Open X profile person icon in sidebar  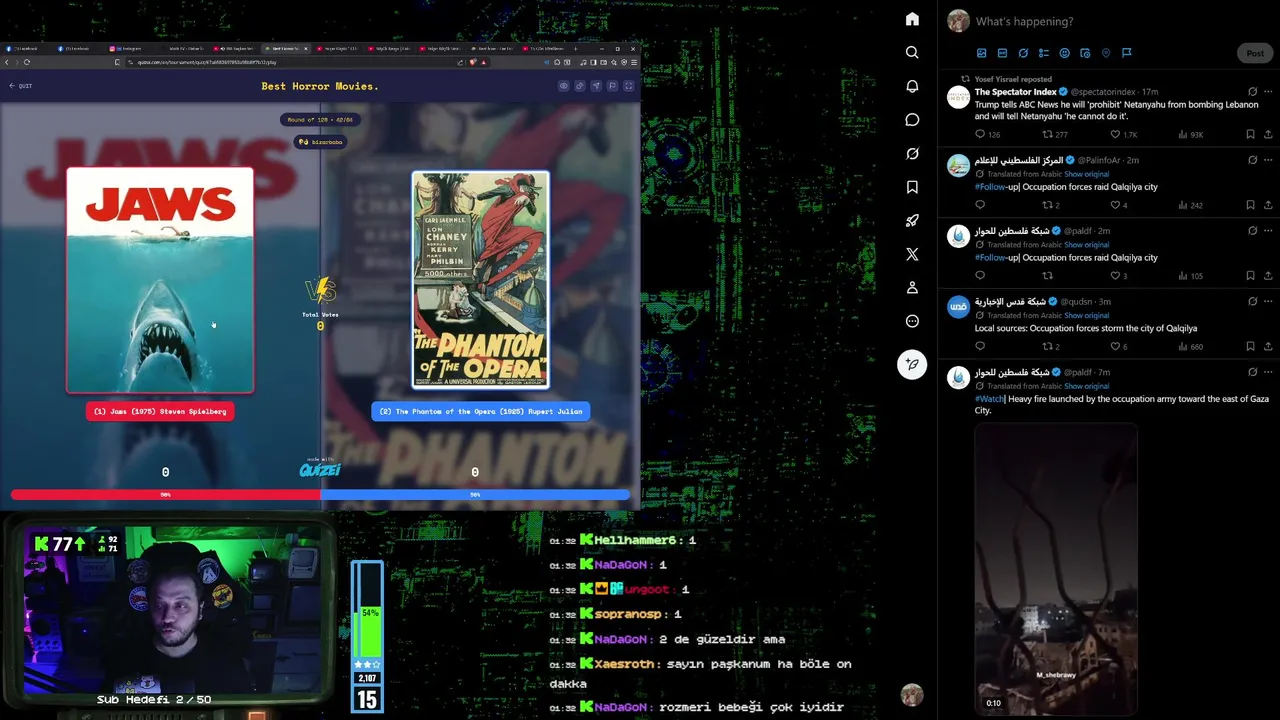(912, 288)
